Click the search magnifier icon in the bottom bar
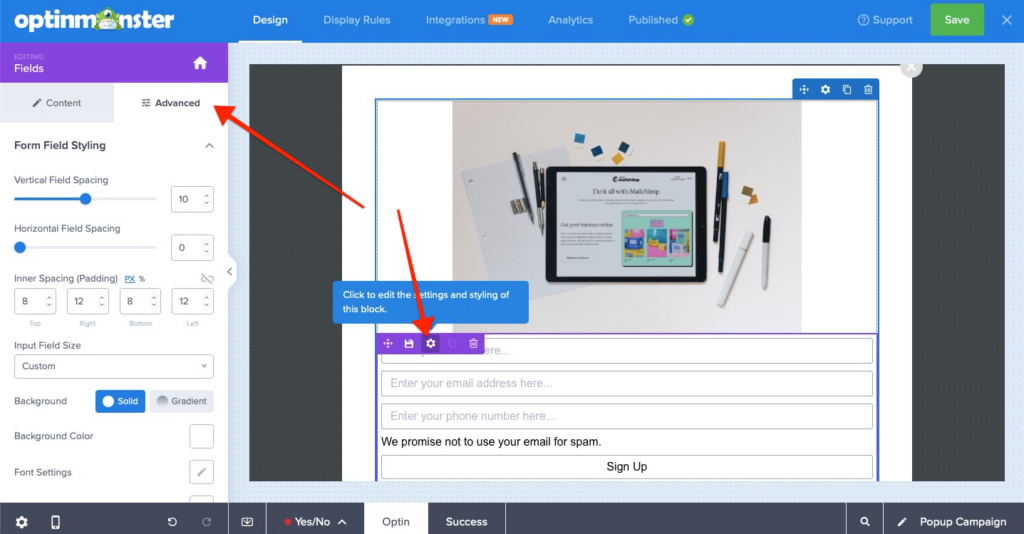Screen dimensions: 1024x534 click(865, 522)
